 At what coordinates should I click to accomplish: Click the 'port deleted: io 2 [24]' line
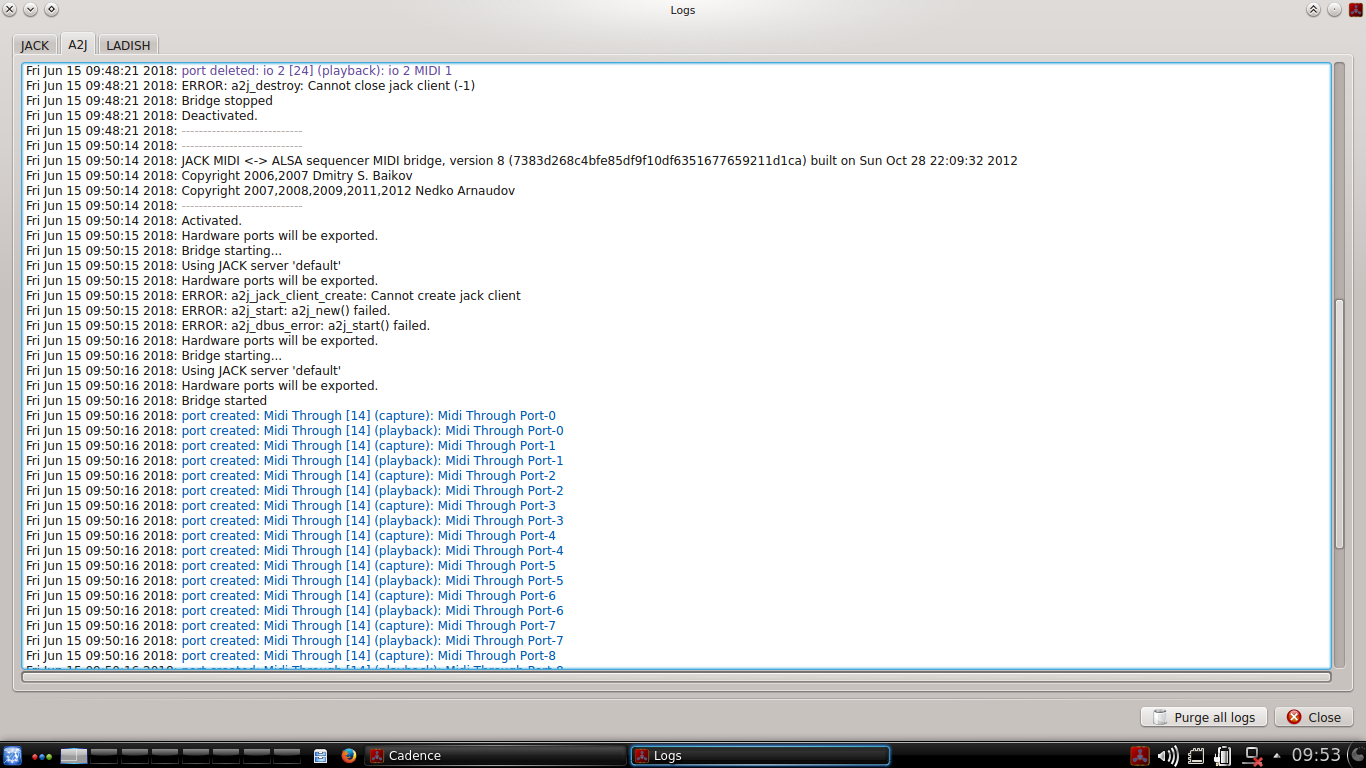click(x=239, y=71)
